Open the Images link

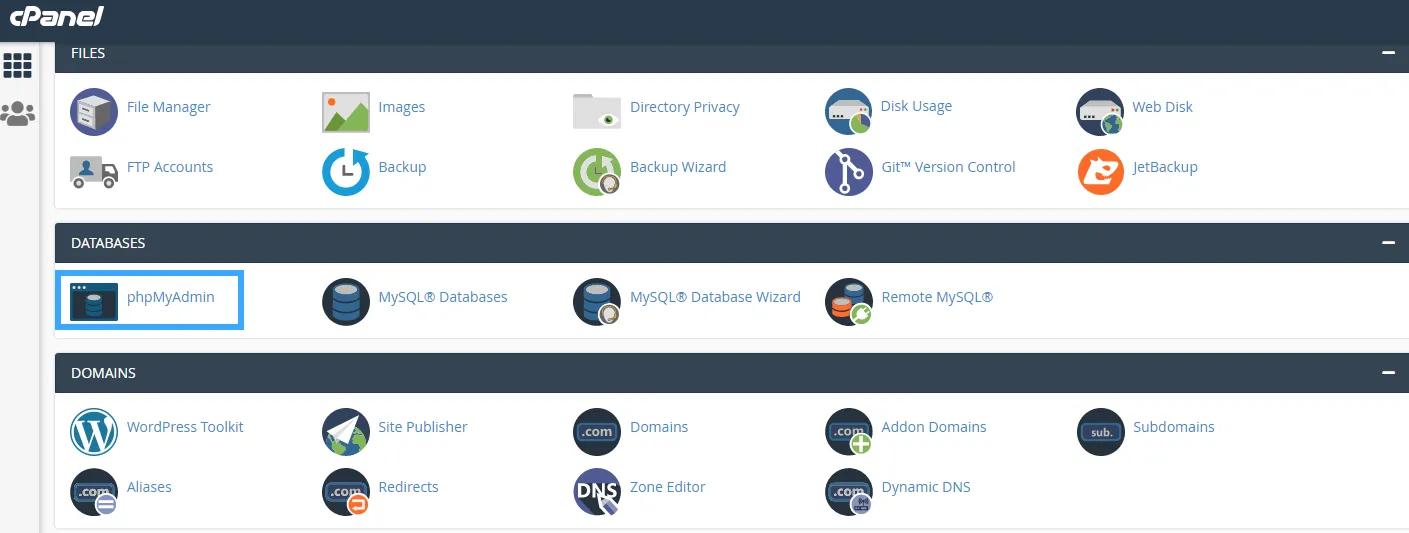point(402,107)
